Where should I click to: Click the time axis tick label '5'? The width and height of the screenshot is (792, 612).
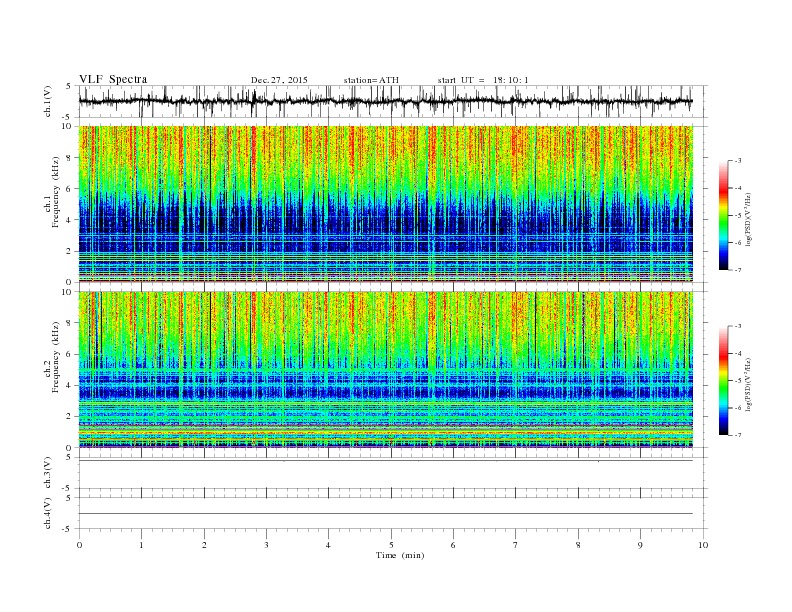click(391, 545)
